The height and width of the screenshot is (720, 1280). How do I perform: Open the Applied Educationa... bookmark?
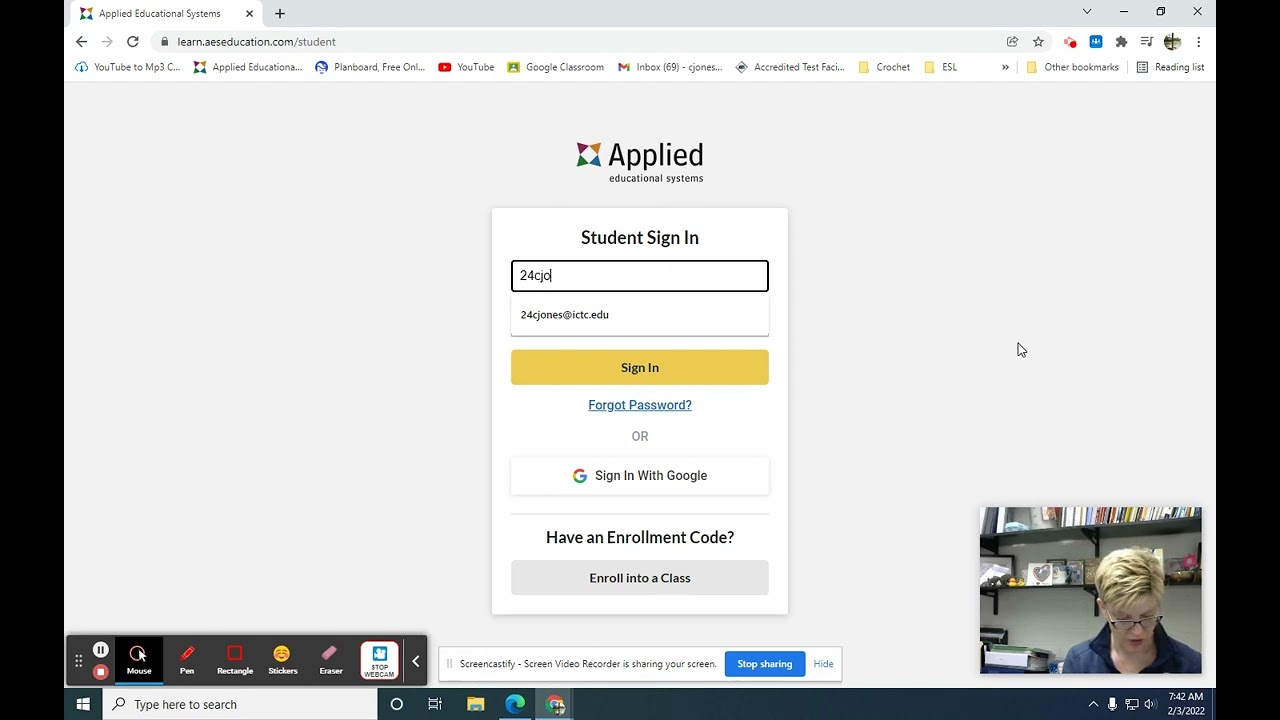[x=248, y=67]
